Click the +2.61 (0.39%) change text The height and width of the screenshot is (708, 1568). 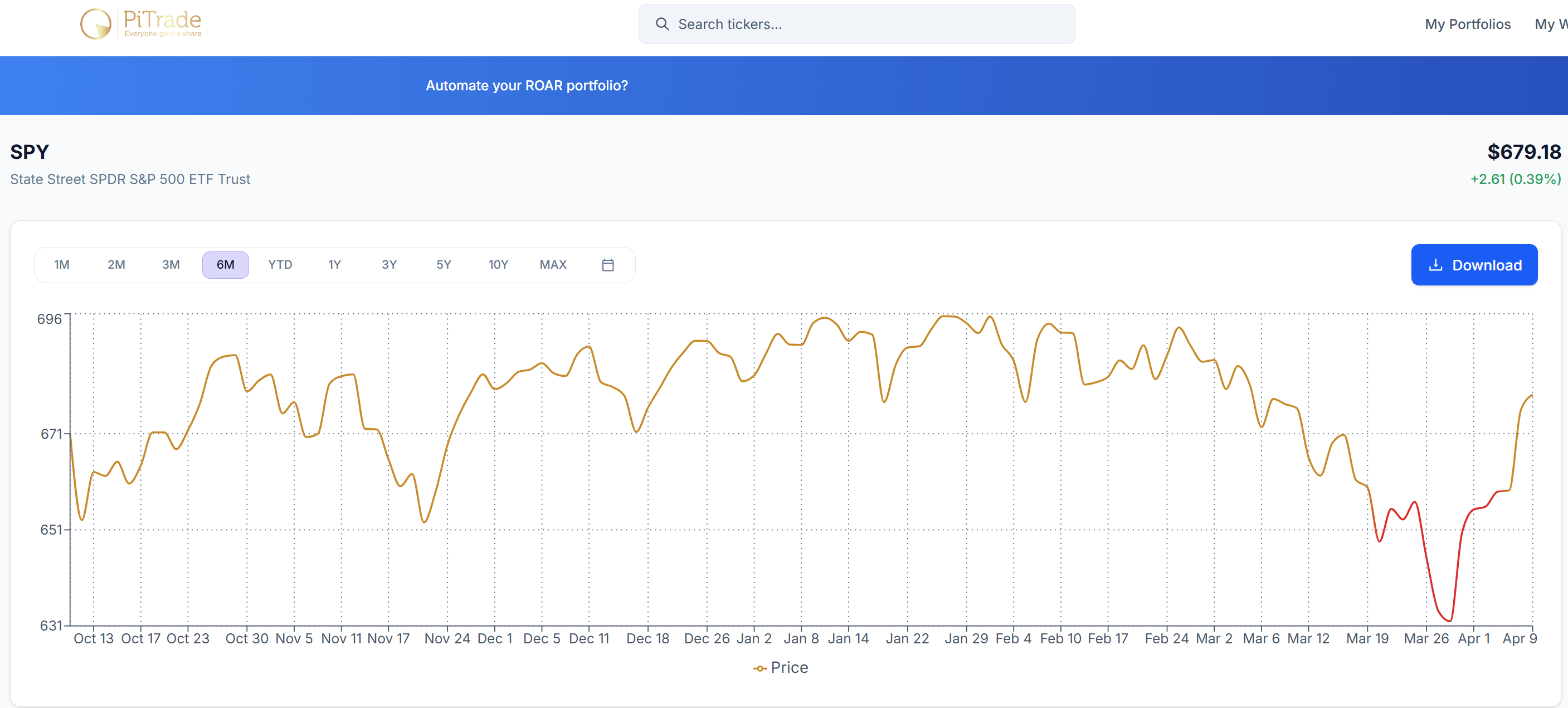[x=1515, y=179]
